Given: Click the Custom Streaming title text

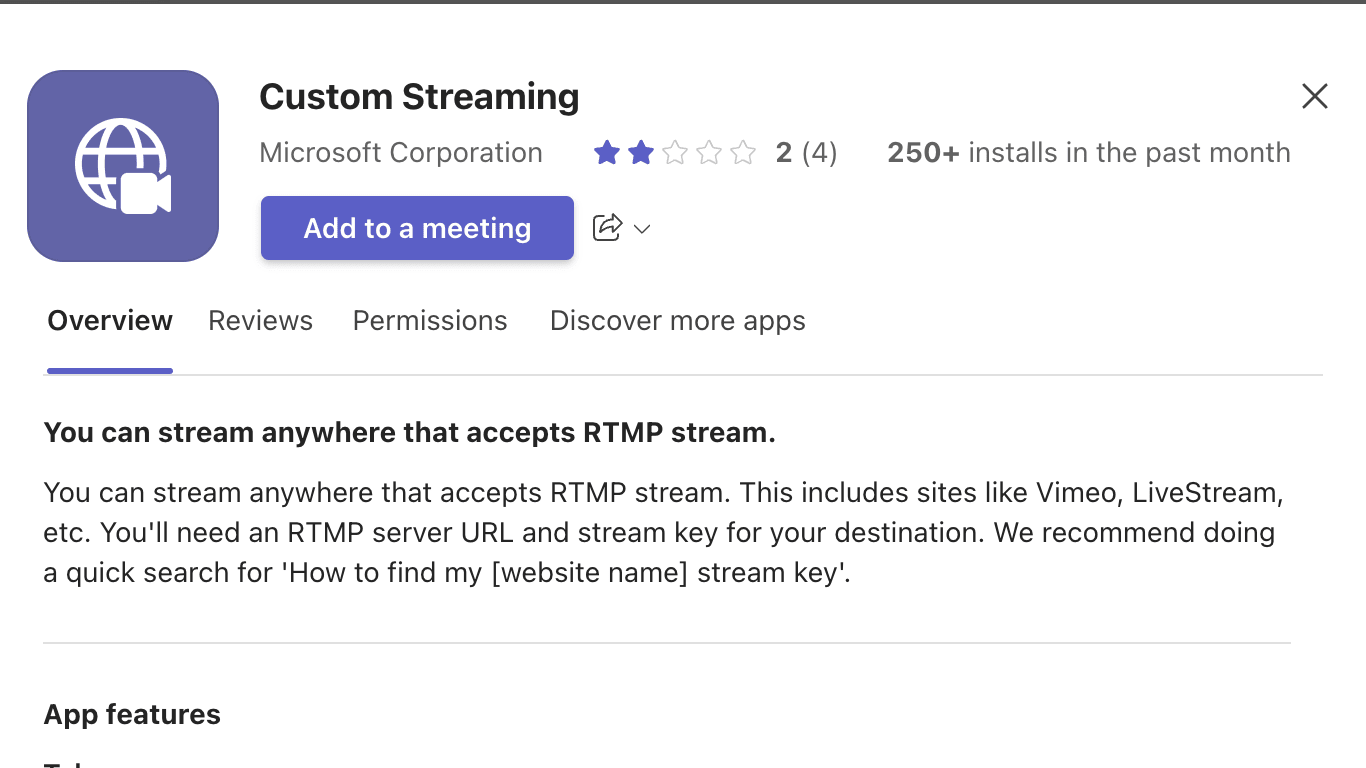Looking at the screenshot, I should 419,97.
